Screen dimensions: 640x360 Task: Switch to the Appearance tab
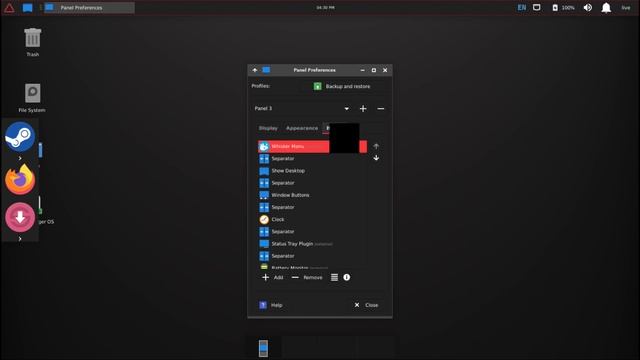pyautogui.click(x=302, y=128)
